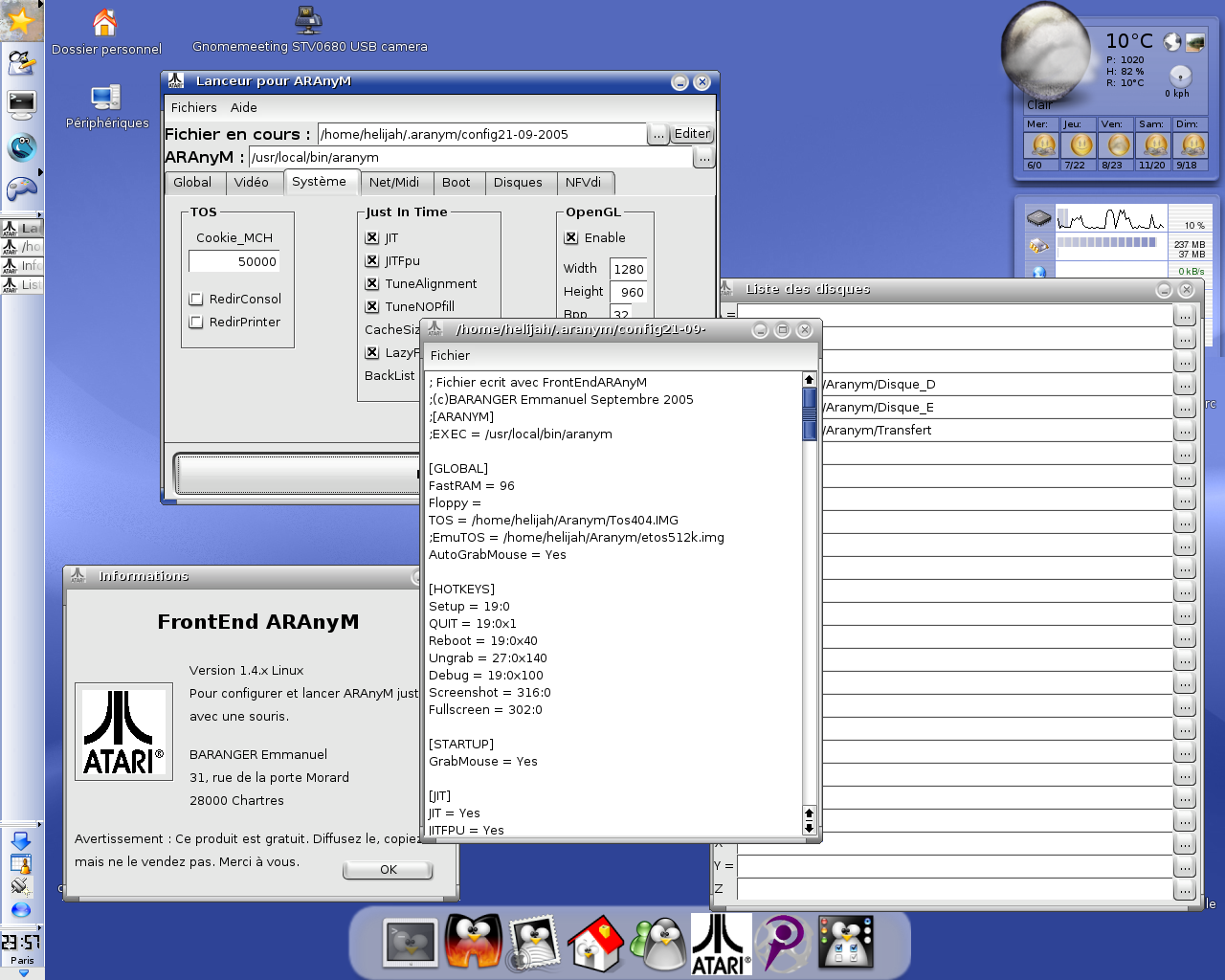The width and height of the screenshot is (1225, 980).
Task: Switch to the Vidéo tab
Action: [252, 183]
